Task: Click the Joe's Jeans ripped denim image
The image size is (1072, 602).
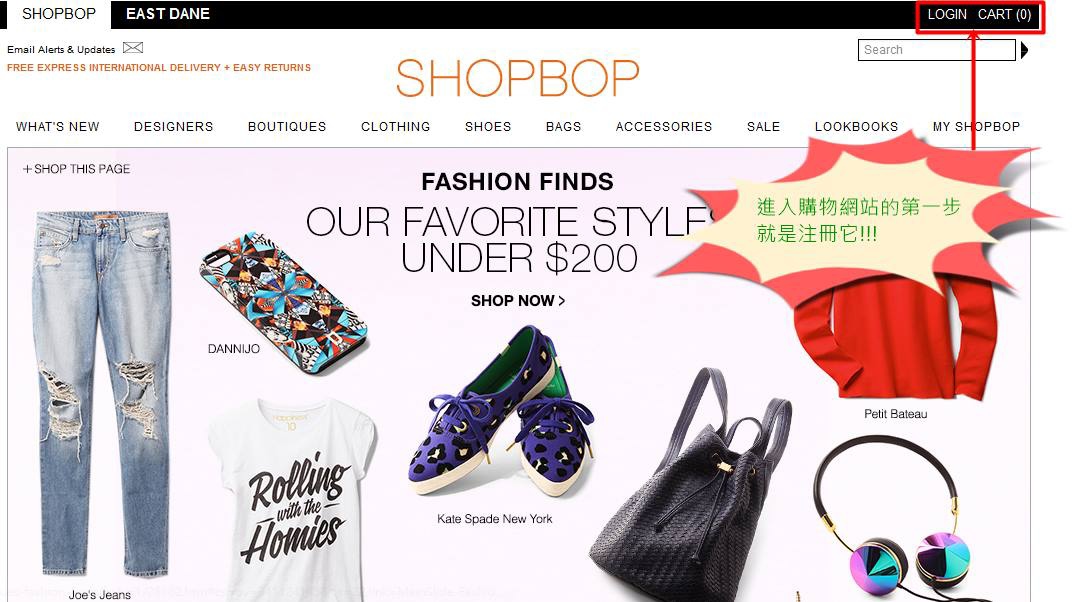Action: pos(102,394)
